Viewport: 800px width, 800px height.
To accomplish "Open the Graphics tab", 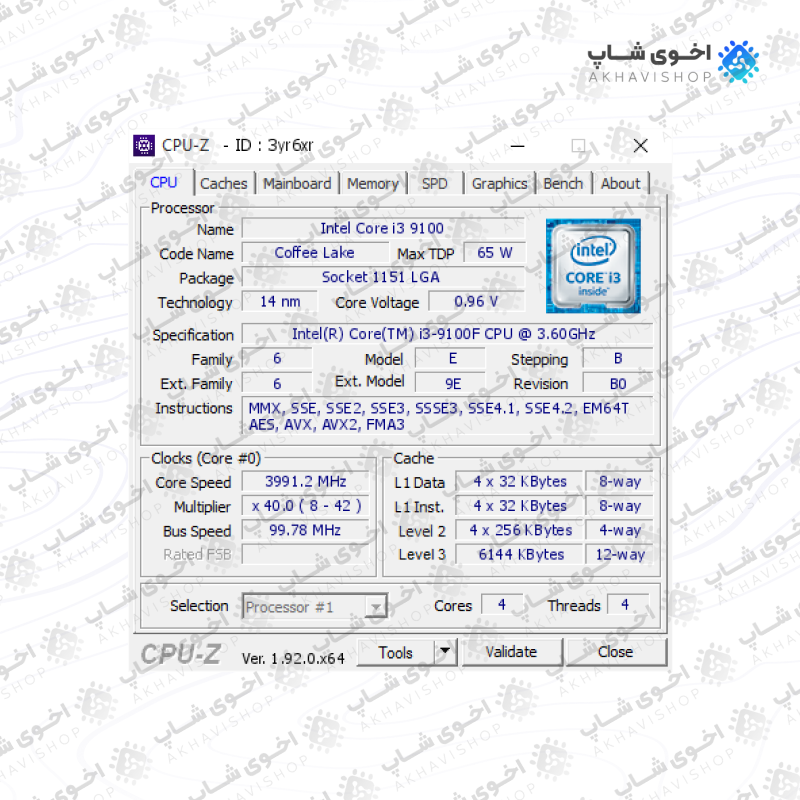I will 499,184.
